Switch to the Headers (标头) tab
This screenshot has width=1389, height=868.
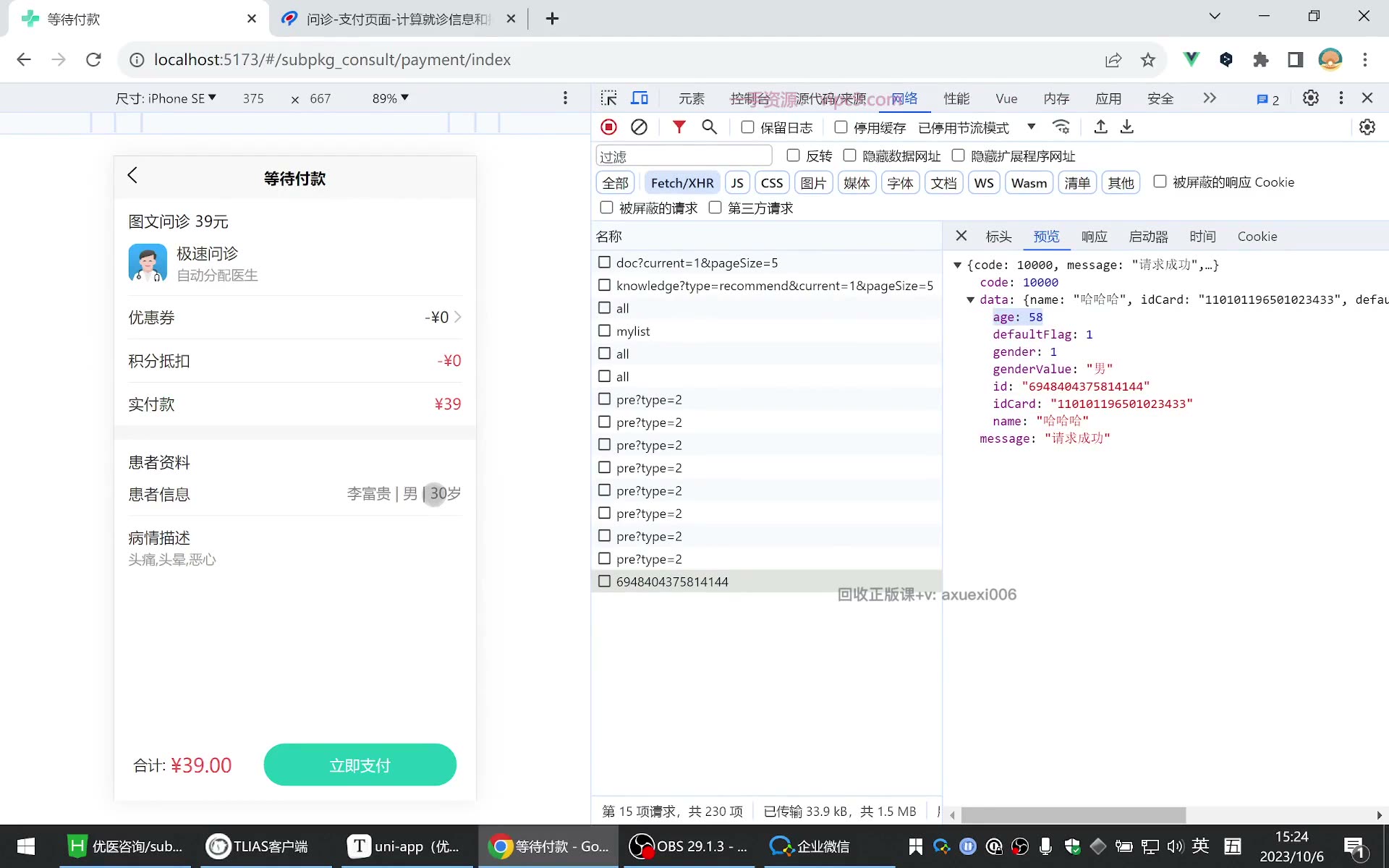point(998,237)
